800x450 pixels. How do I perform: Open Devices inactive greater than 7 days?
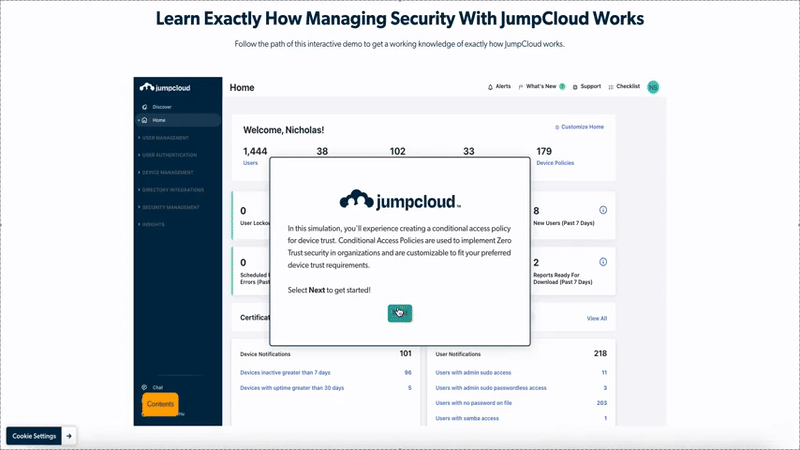point(285,372)
